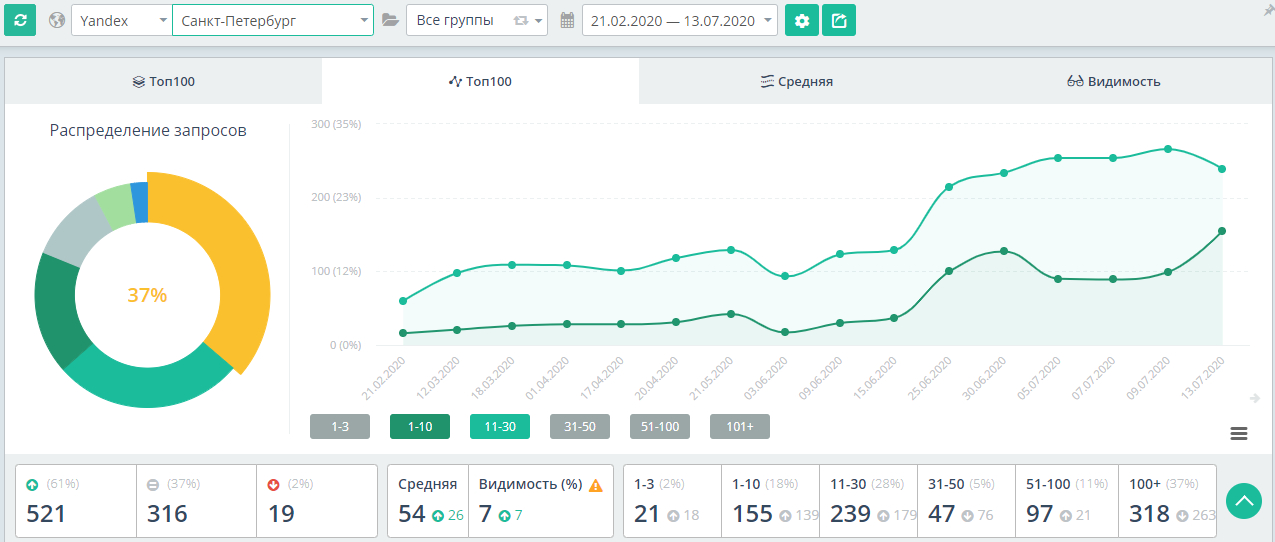
Task: Toggle the 101+ series legend button
Action: (740, 427)
